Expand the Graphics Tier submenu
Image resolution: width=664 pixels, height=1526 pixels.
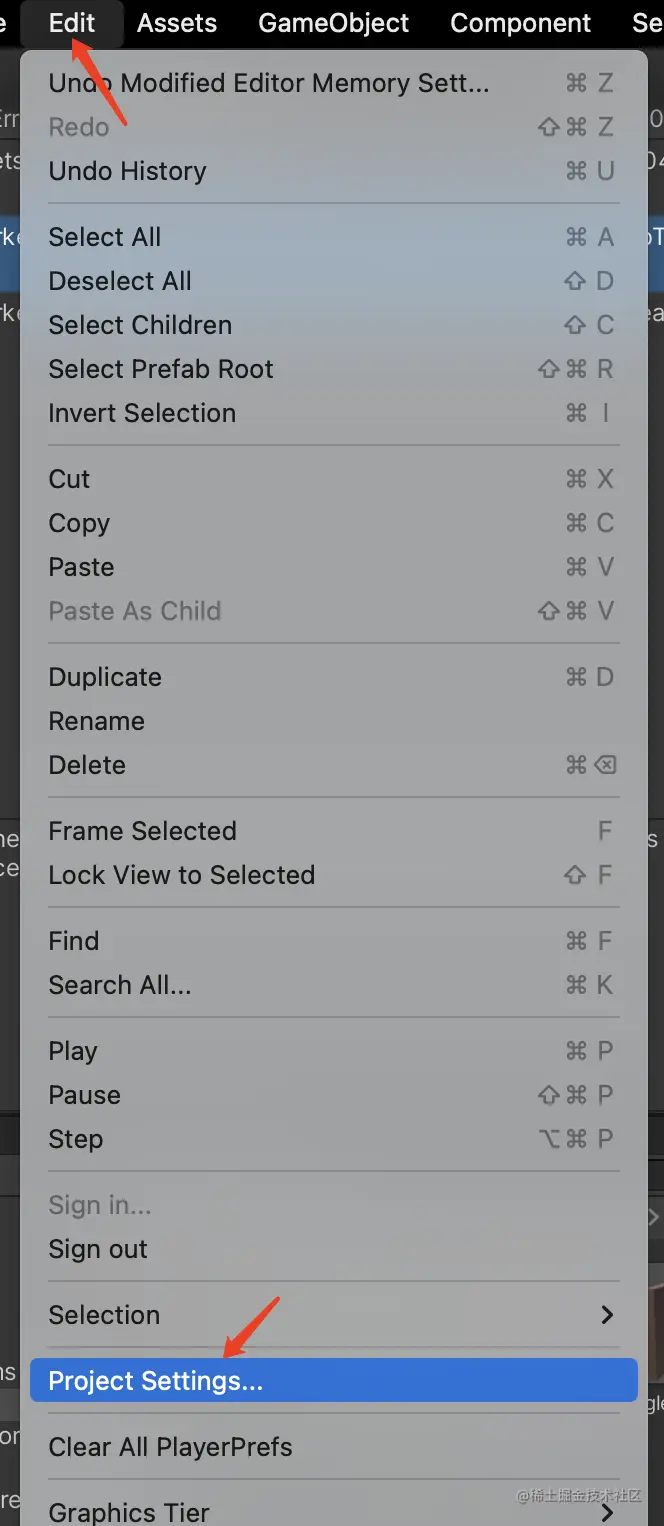(129, 1512)
